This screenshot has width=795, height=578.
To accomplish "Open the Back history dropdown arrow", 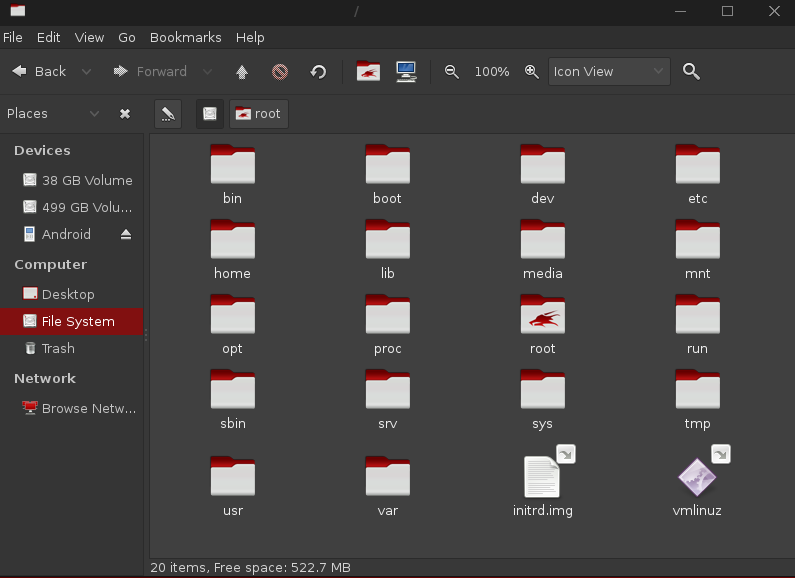I will (x=87, y=71).
